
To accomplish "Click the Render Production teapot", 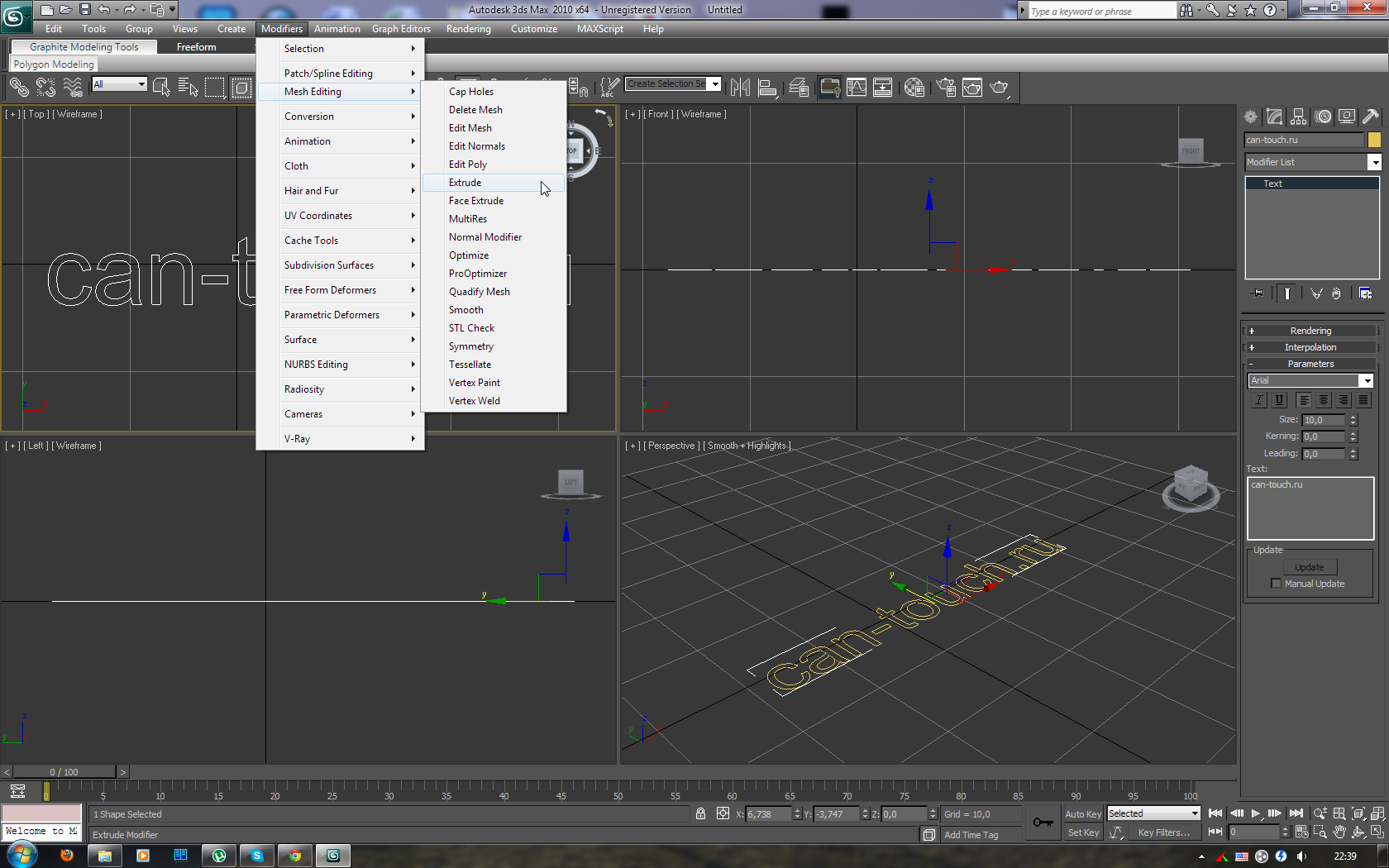I will tap(1000, 87).
